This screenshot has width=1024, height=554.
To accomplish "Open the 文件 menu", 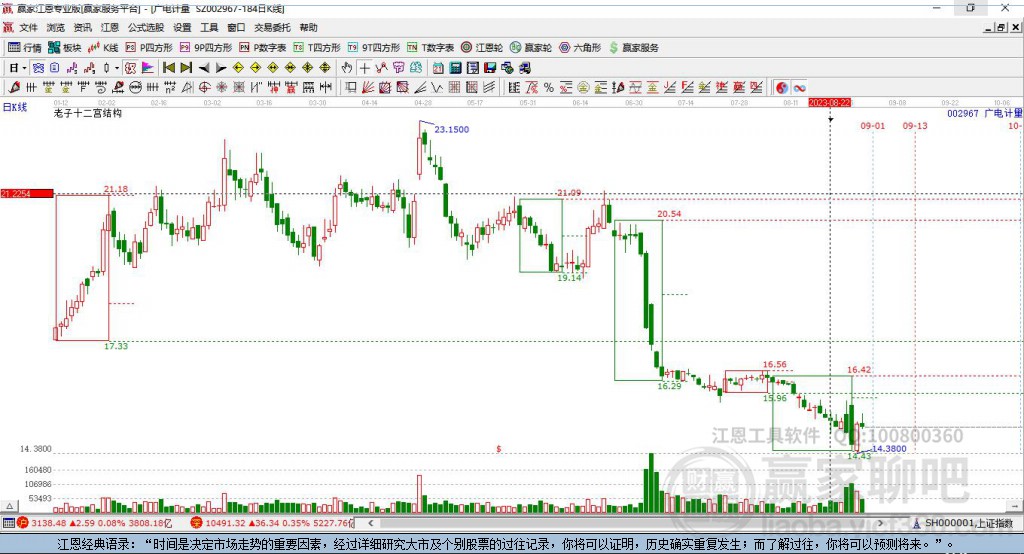I will (x=28, y=27).
